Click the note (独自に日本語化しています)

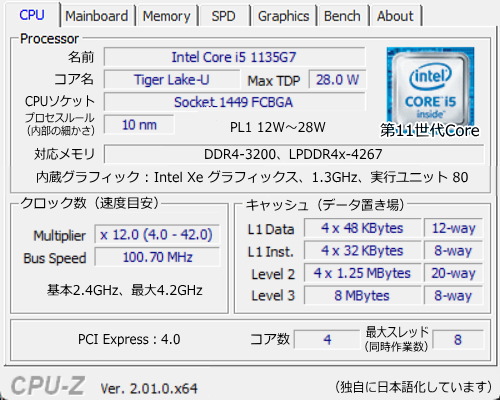pyautogui.click(x=413, y=387)
